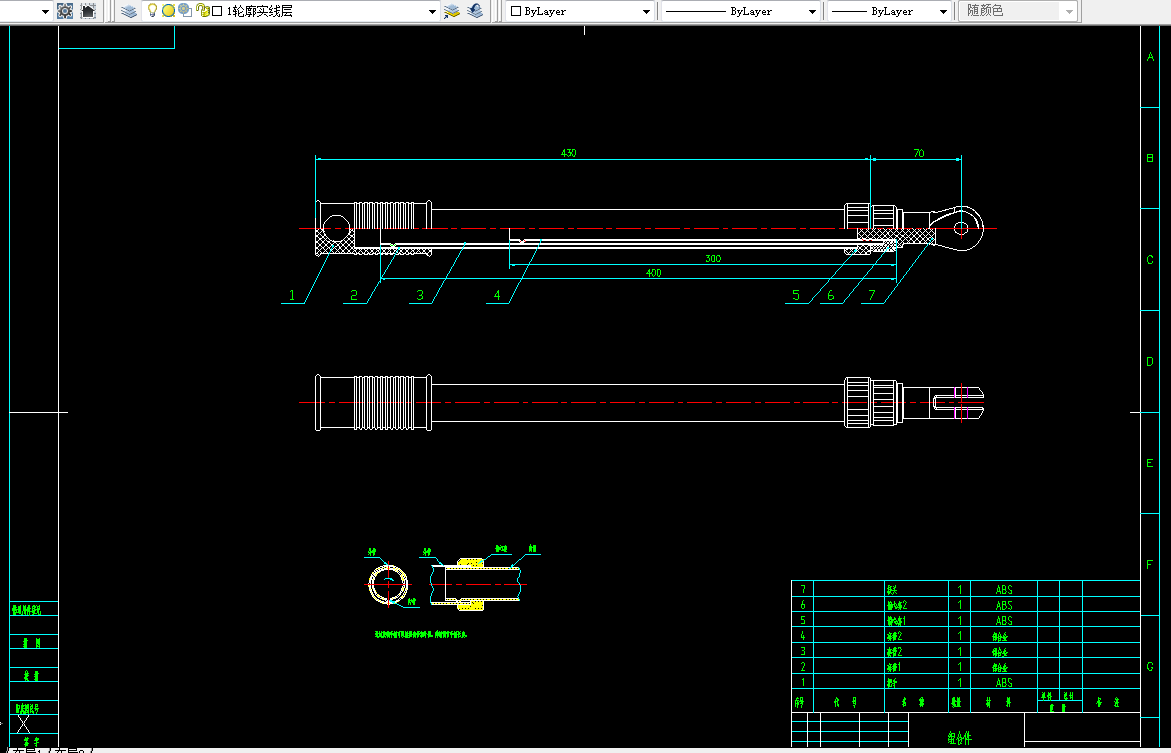
Task: Select balloon number 7 in the drawing
Action: [872, 295]
